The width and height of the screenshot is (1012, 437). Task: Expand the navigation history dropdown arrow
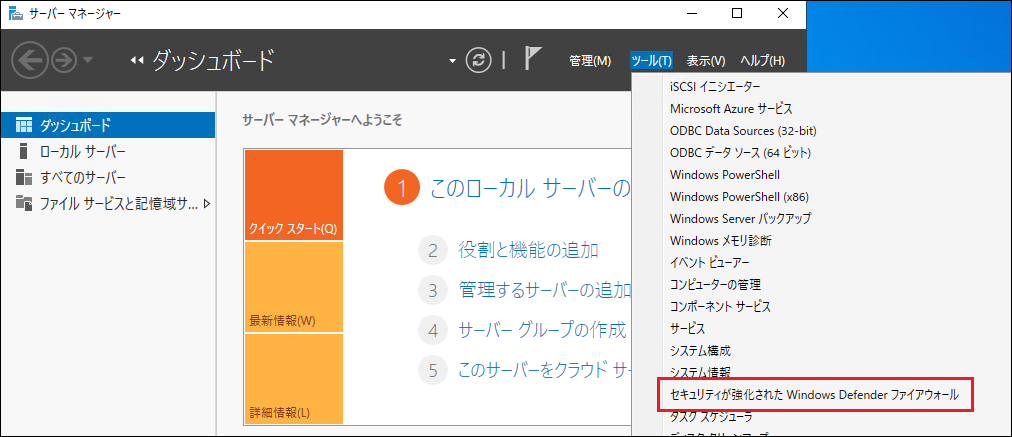pos(88,61)
